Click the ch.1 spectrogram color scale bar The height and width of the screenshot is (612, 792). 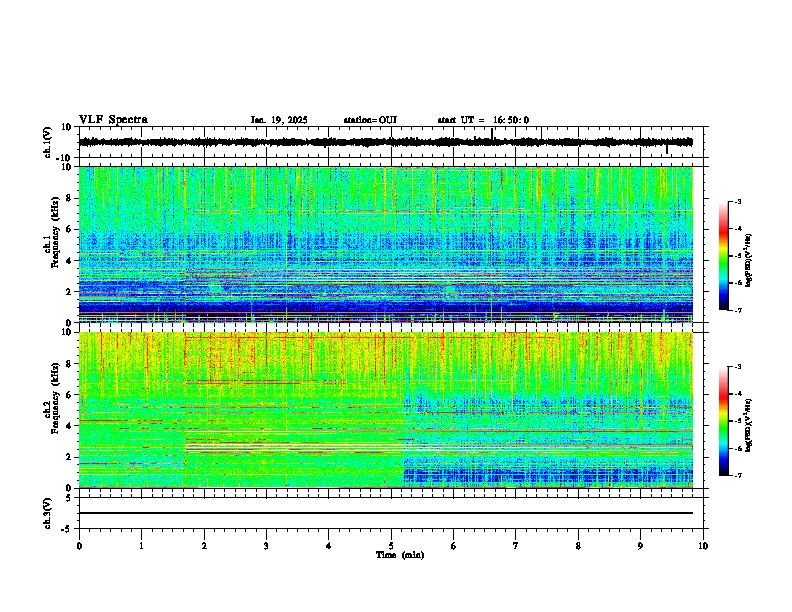pos(724,256)
